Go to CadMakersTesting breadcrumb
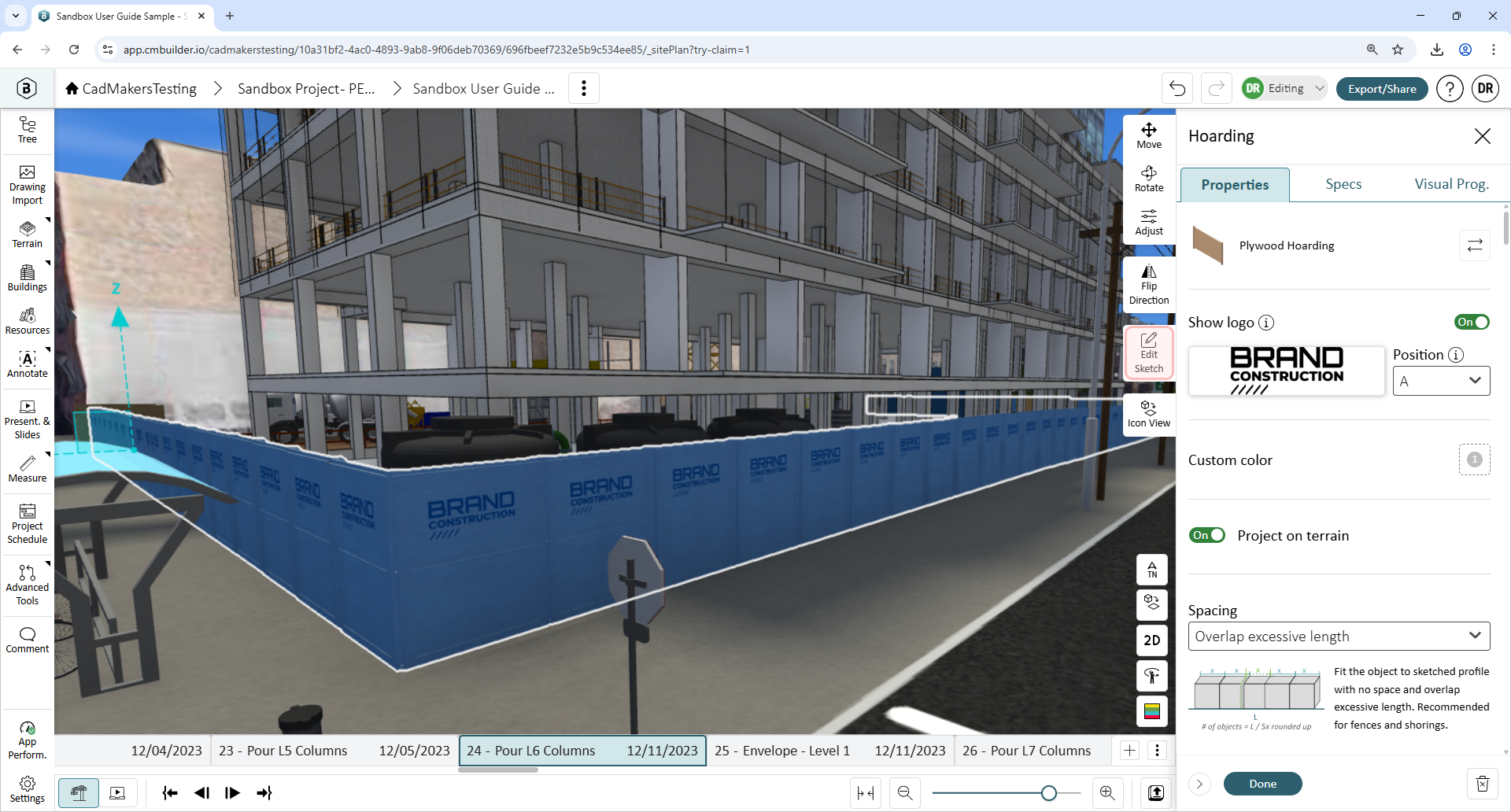 coord(131,88)
